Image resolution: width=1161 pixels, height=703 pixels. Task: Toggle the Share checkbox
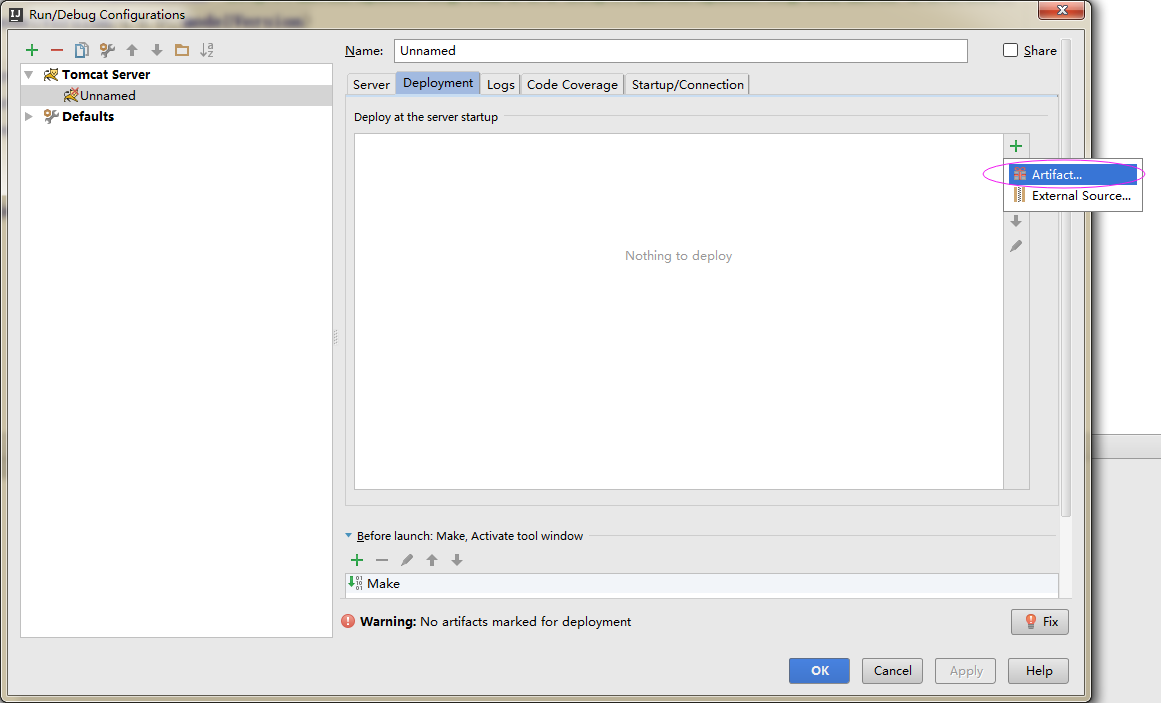(x=1010, y=50)
